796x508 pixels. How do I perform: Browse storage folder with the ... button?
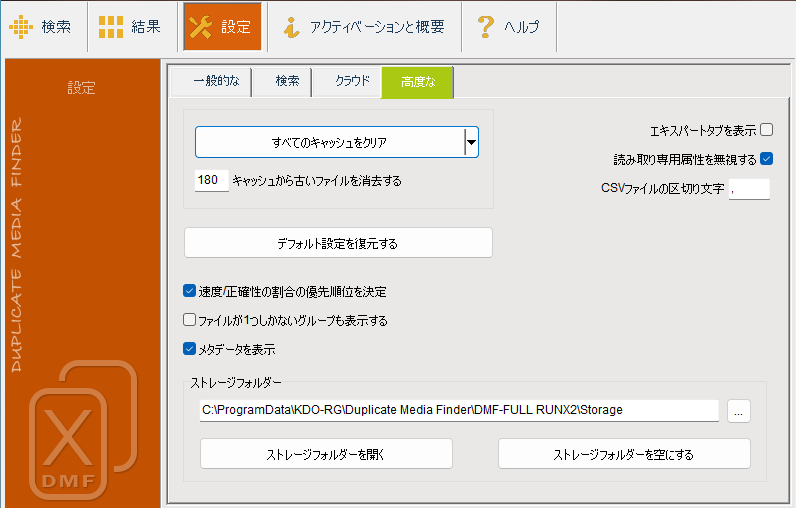coord(739,411)
